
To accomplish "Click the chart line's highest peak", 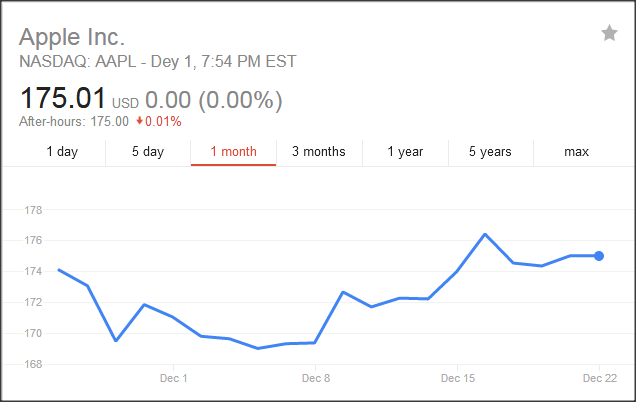I will [485, 234].
